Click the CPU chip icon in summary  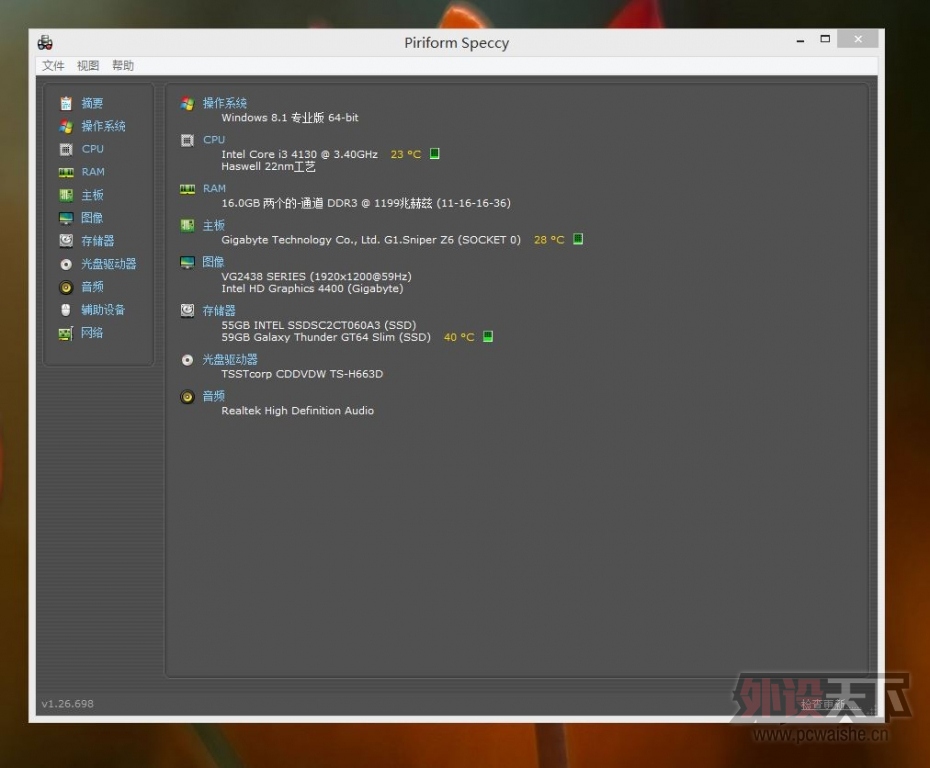click(x=187, y=141)
